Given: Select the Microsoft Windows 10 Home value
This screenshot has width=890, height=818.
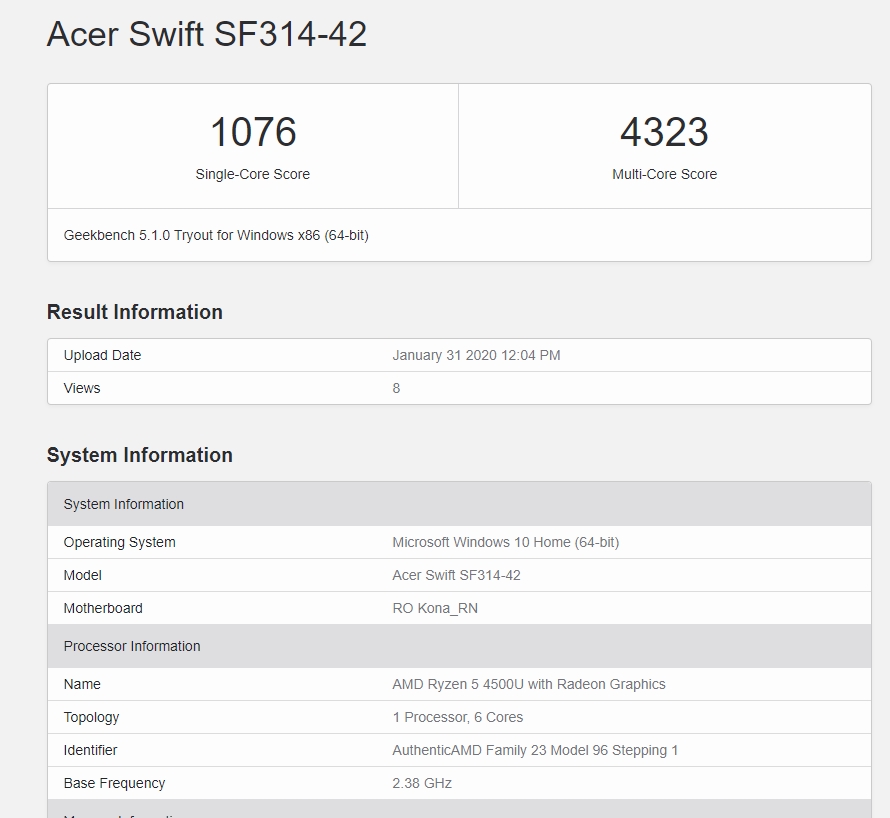Looking at the screenshot, I should click(x=505, y=542).
